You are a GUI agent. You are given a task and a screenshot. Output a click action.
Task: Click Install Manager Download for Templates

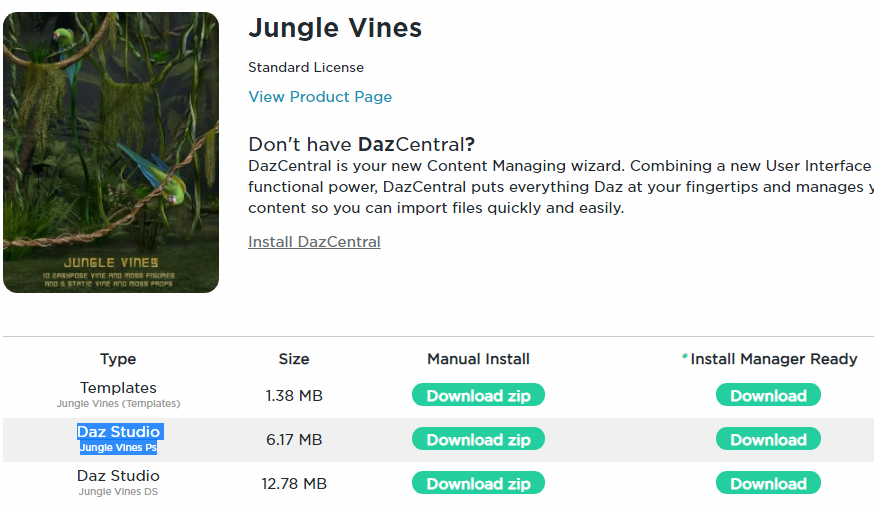768,395
